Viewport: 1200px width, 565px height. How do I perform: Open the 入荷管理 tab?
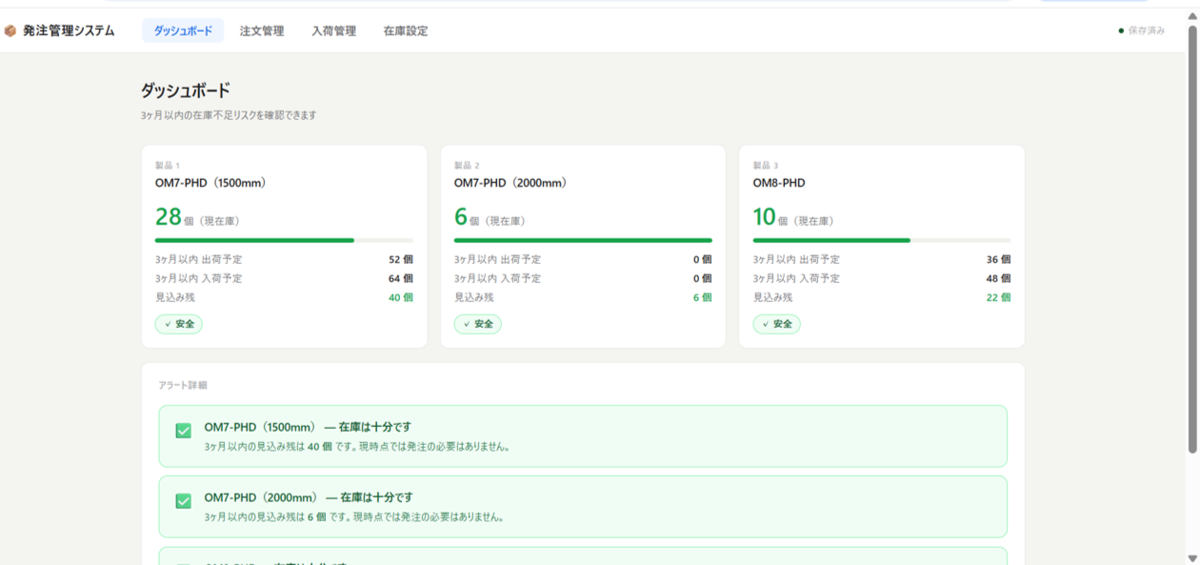point(334,31)
